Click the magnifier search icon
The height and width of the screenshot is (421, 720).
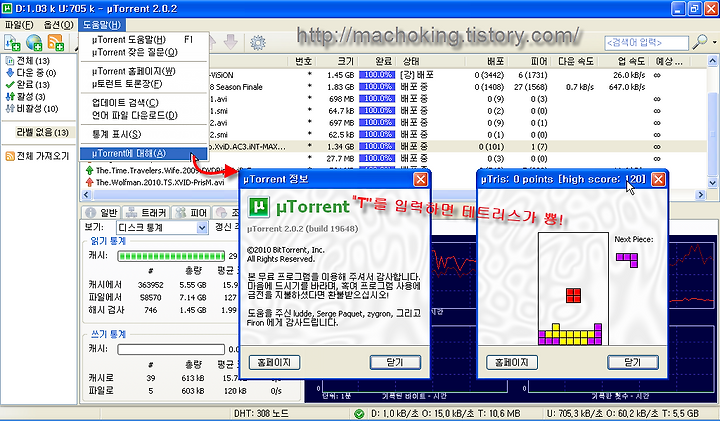(x=700, y=42)
